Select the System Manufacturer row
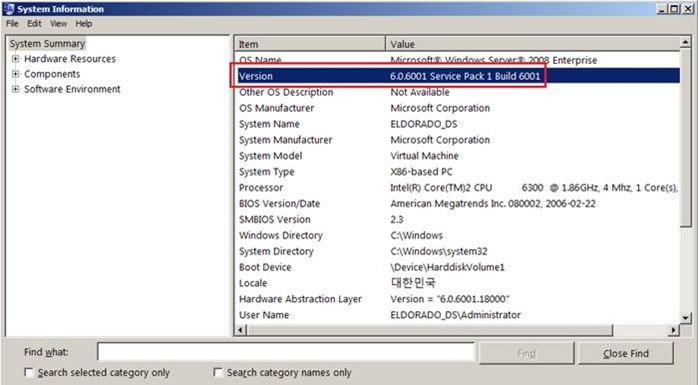698x385 pixels. tap(457, 140)
